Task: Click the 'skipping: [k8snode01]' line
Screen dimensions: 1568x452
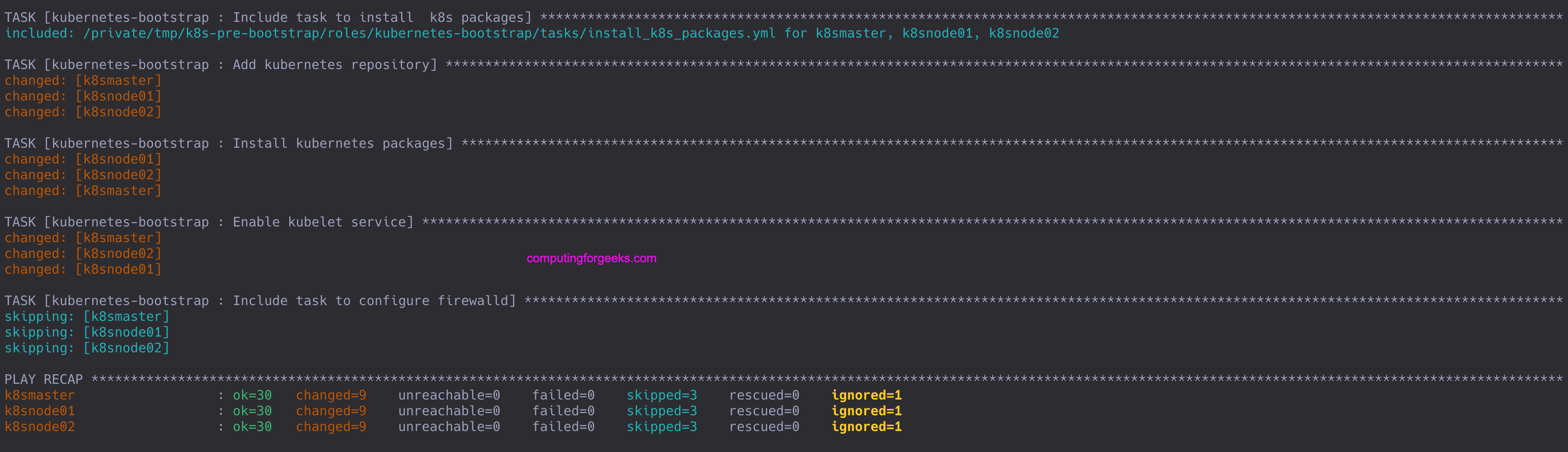Action: (87, 332)
